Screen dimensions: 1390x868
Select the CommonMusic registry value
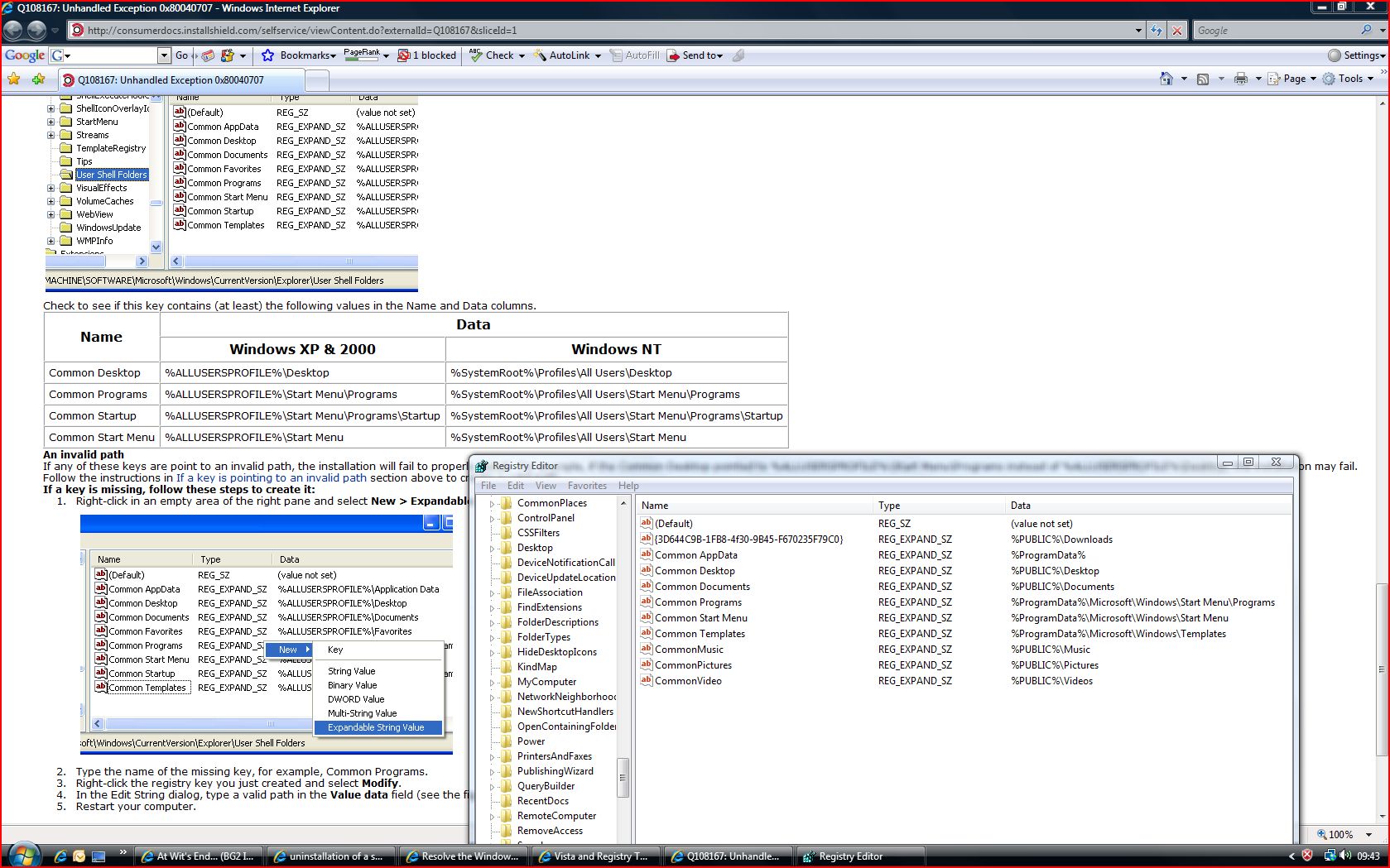click(x=689, y=650)
